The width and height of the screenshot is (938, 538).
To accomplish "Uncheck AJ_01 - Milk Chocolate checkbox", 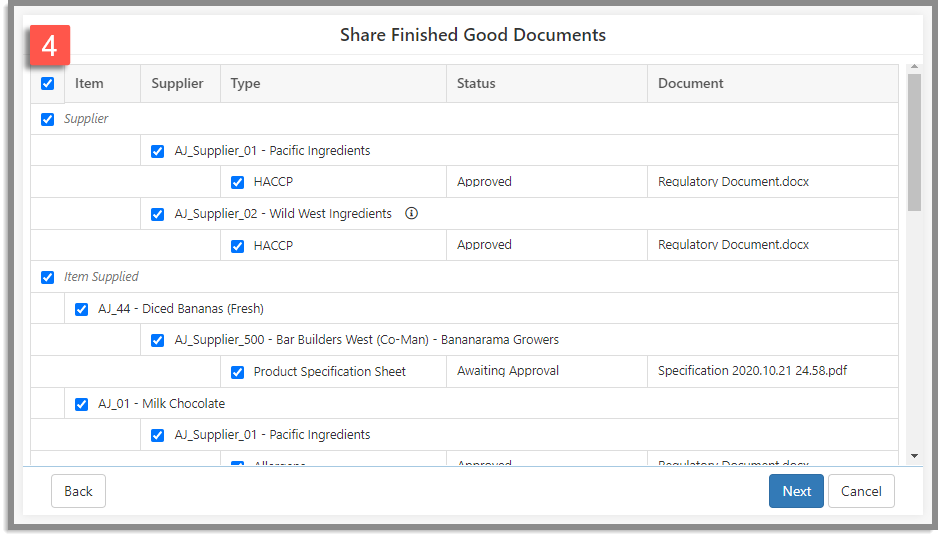I will pyautogui.click(x=81, y=404).
